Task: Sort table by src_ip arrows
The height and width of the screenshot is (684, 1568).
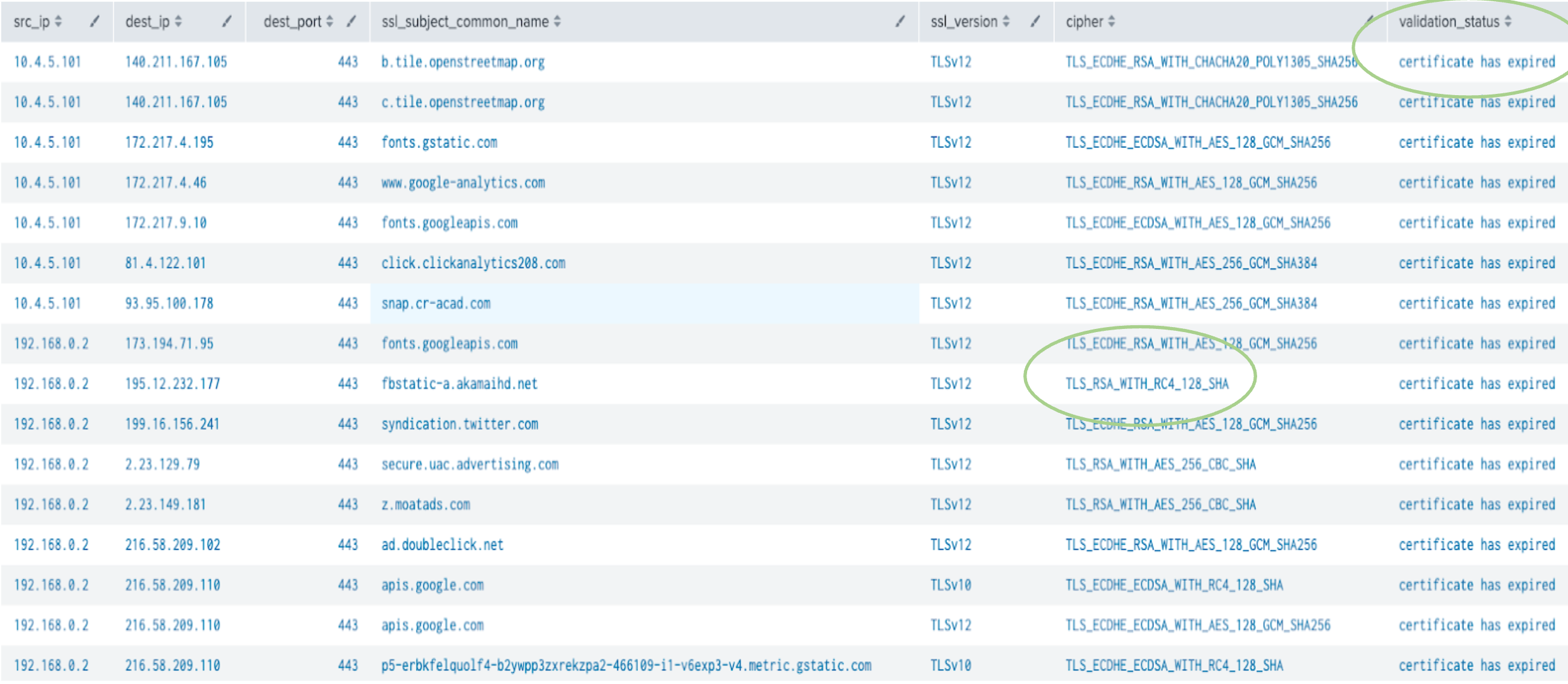Action: 58,21
